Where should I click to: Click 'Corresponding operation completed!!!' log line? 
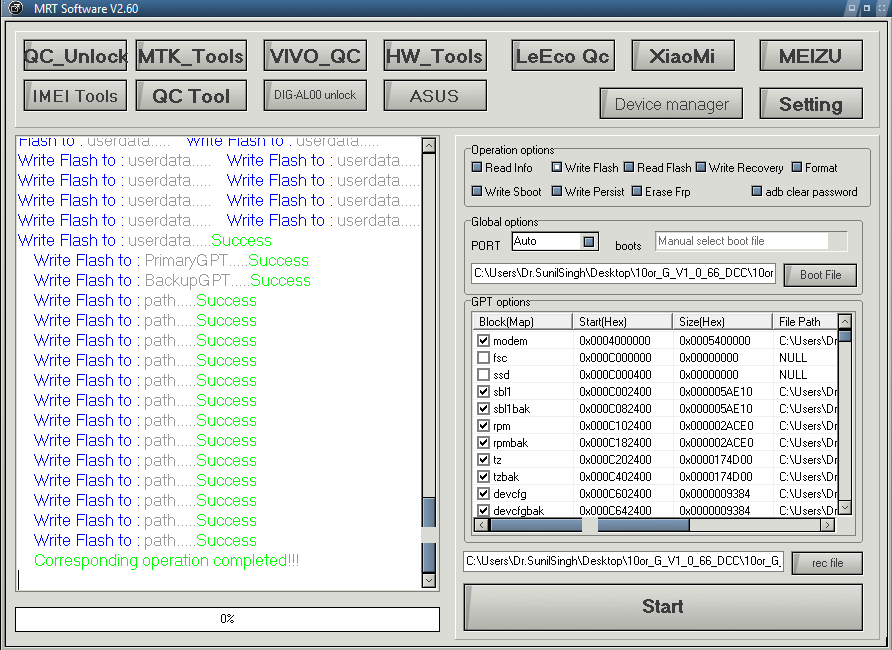point(167,560)
